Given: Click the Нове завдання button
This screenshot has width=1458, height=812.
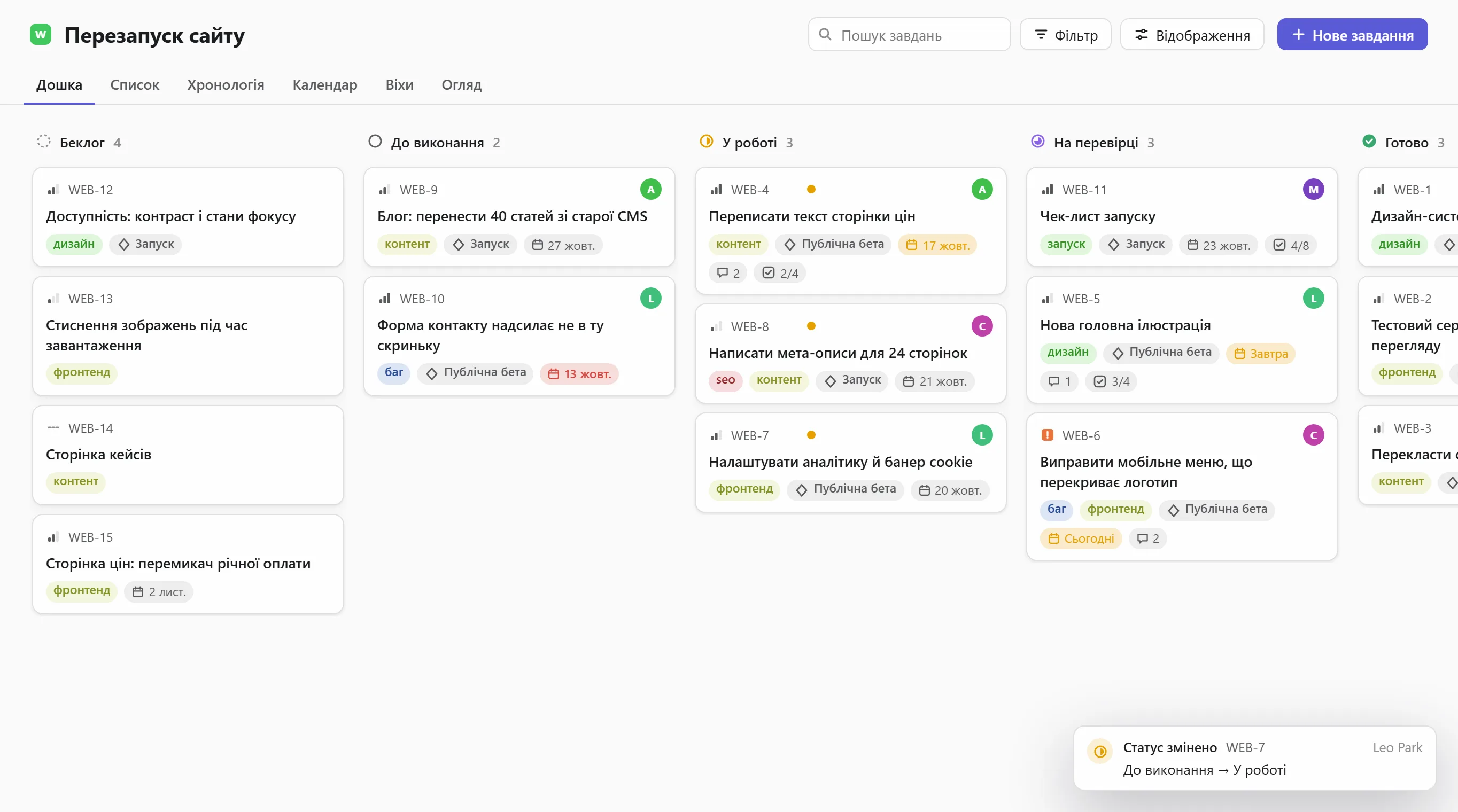Looking at the screenshot, I should 1352,35.
